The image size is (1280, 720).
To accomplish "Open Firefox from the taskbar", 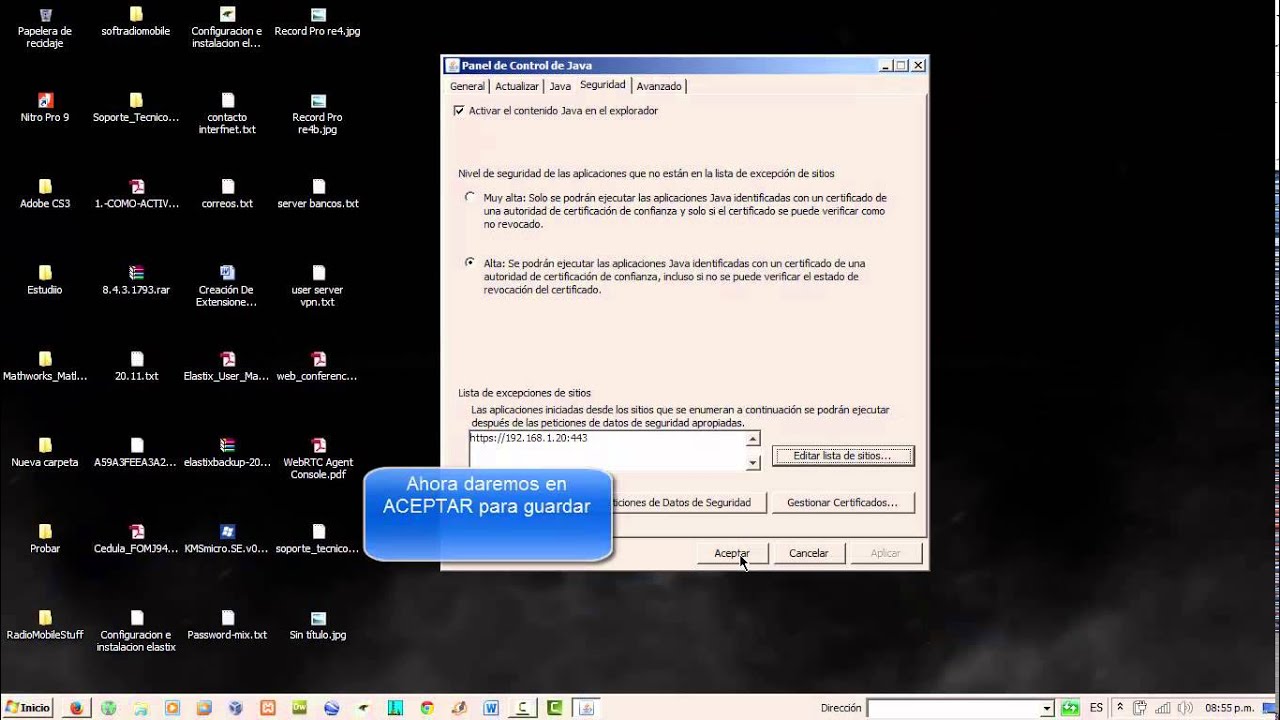I will coord(76,708).
